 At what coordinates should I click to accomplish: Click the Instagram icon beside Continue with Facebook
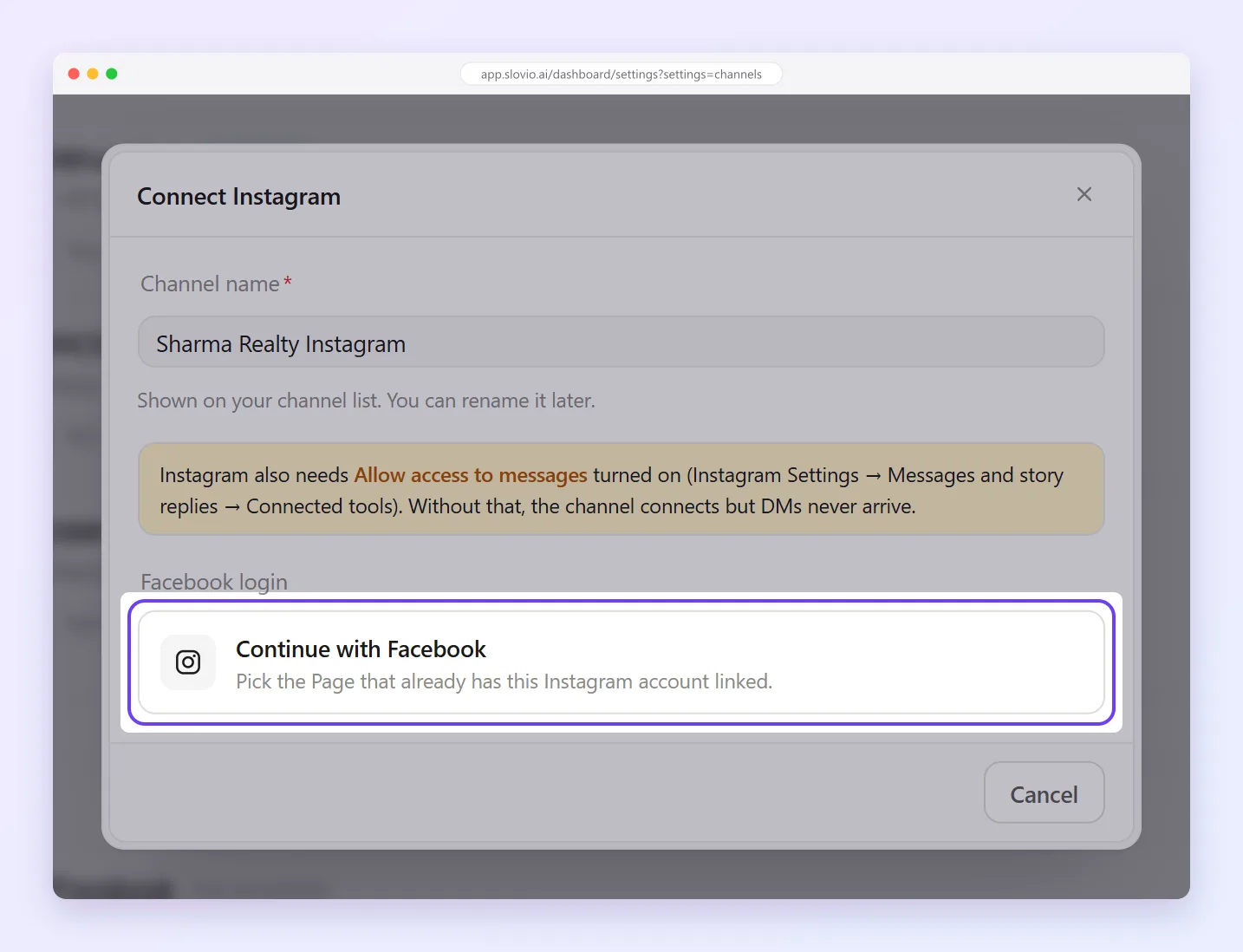188,662
